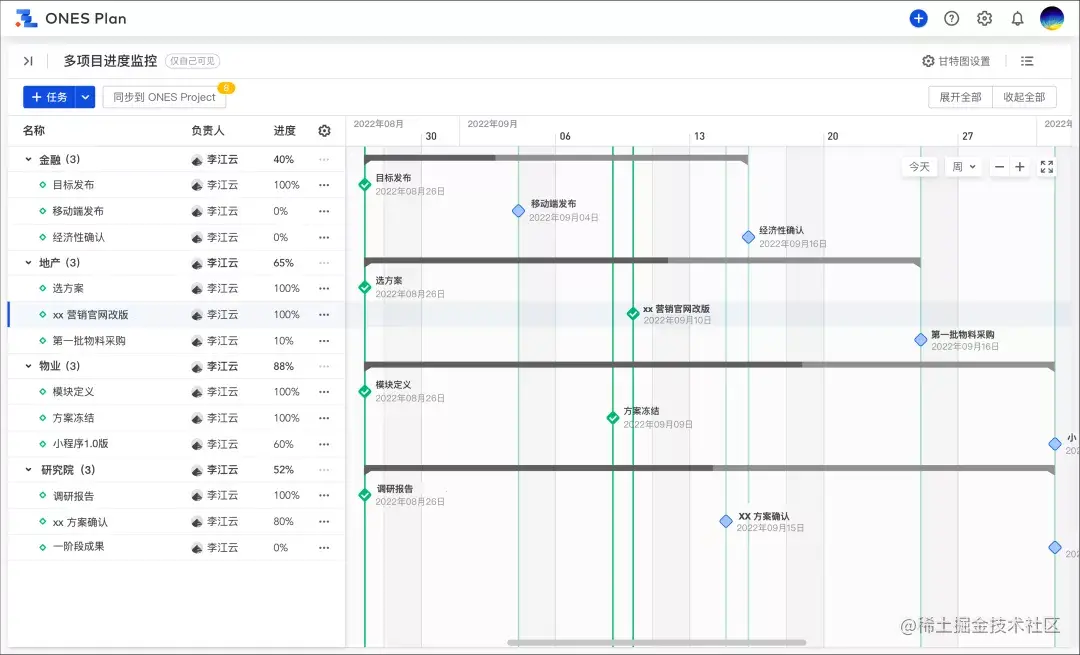Click the blue plus create icon

918,18
